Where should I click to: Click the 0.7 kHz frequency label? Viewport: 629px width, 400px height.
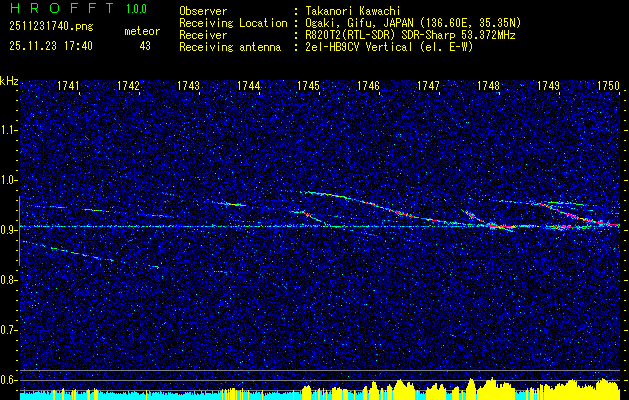(8, 330)
